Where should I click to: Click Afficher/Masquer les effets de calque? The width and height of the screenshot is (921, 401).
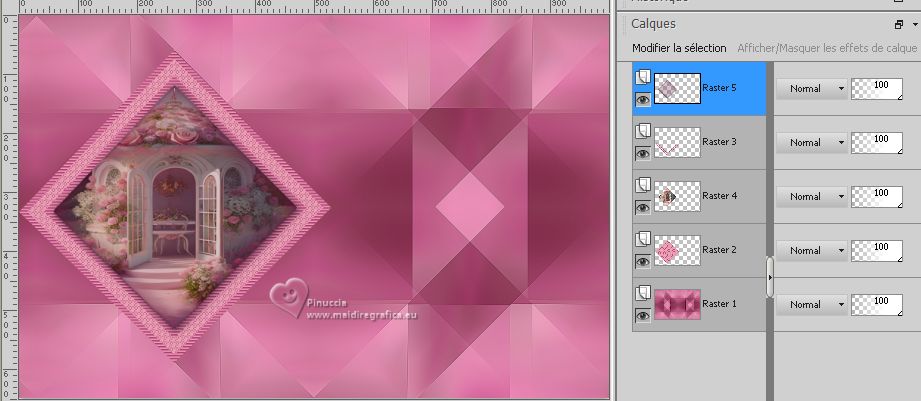point(827,48)
